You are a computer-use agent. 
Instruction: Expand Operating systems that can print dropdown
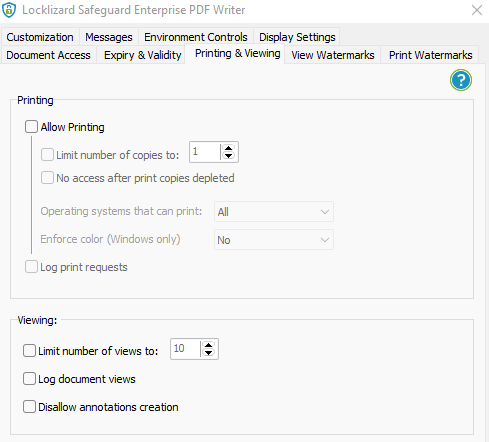pos(274,212)
